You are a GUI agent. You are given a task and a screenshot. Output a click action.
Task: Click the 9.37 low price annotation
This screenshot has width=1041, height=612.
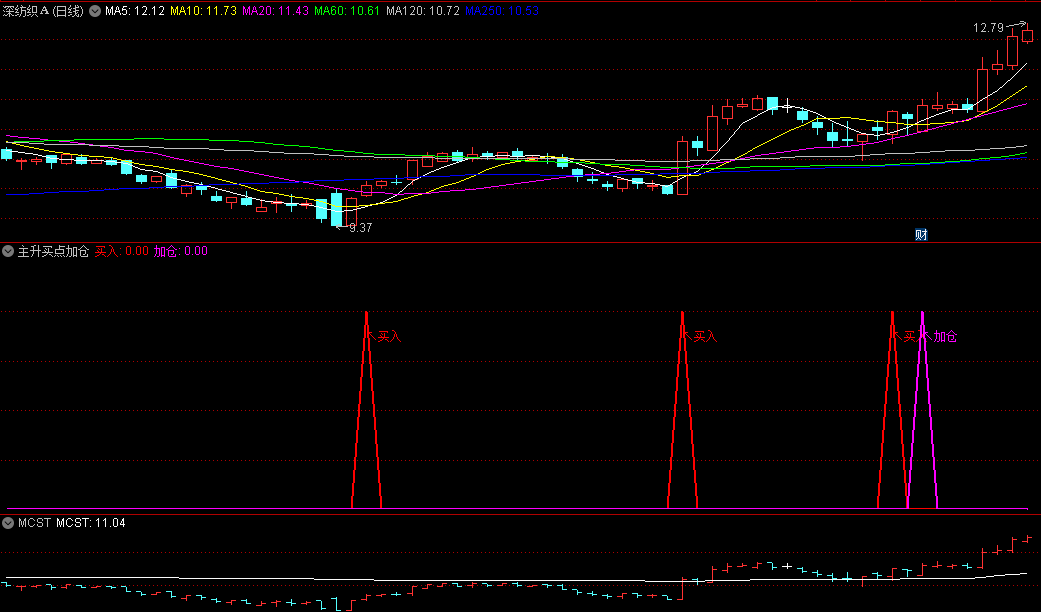click(x=360, y=228)
